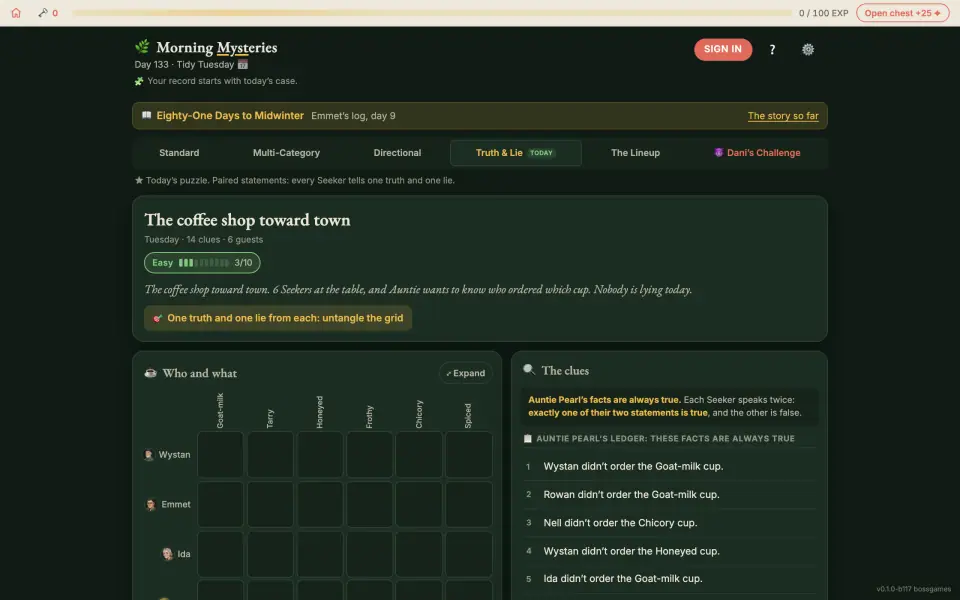This screenshot has height=600, width=960.
Task: Click the SIGN IN button
Action: pos(722,50)
